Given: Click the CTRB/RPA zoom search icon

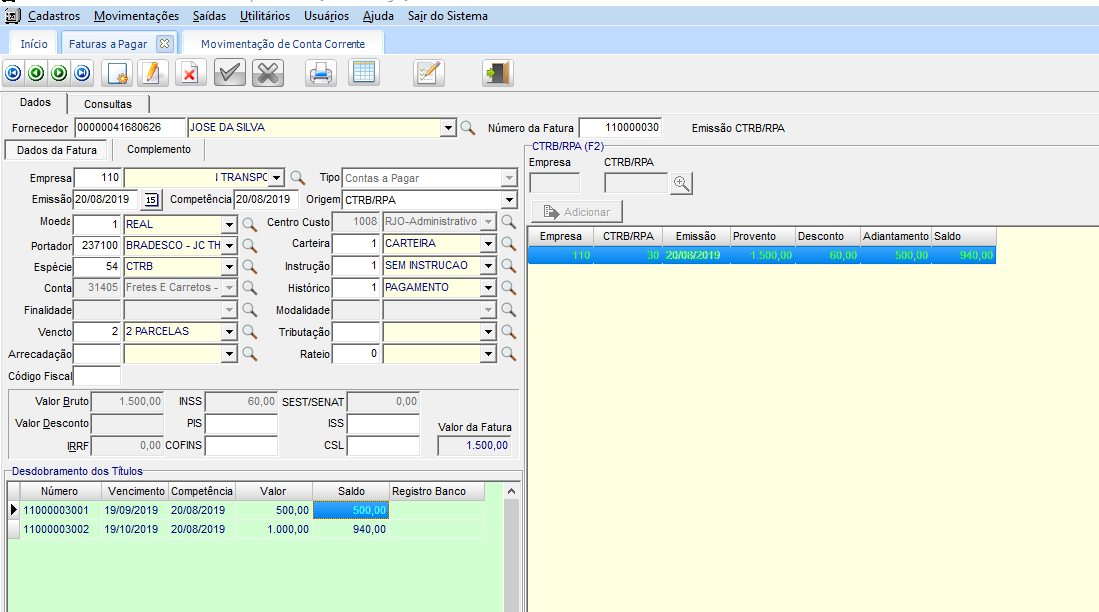Looking at the screenshot, I should click(682, 183).
